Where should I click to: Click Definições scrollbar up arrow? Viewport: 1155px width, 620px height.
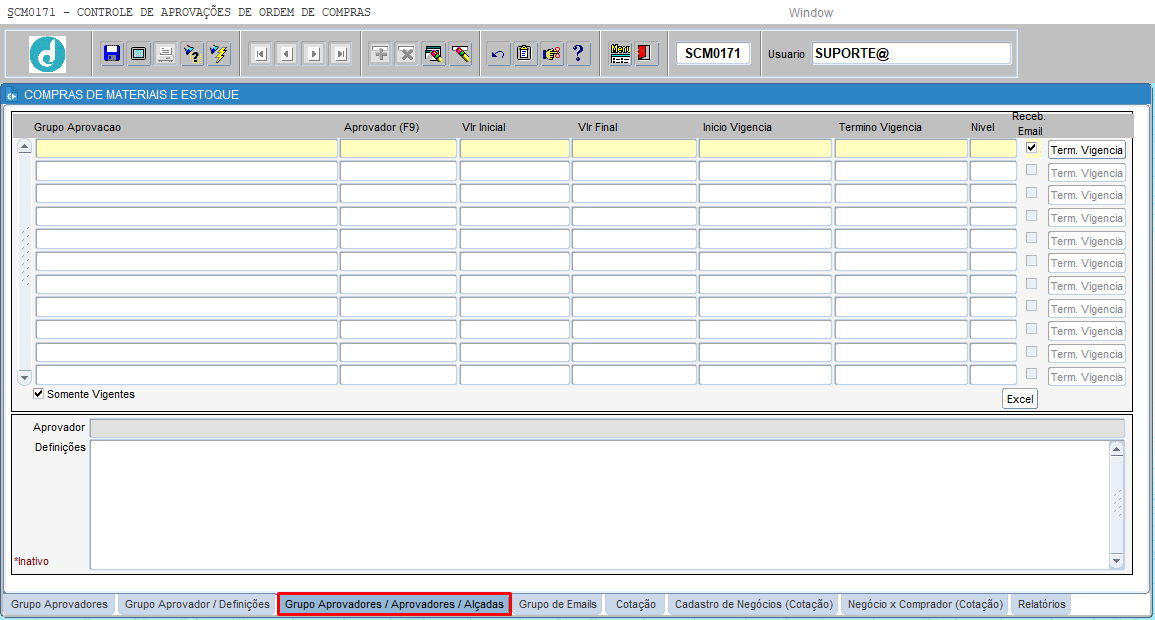(x=1117, y=448)
